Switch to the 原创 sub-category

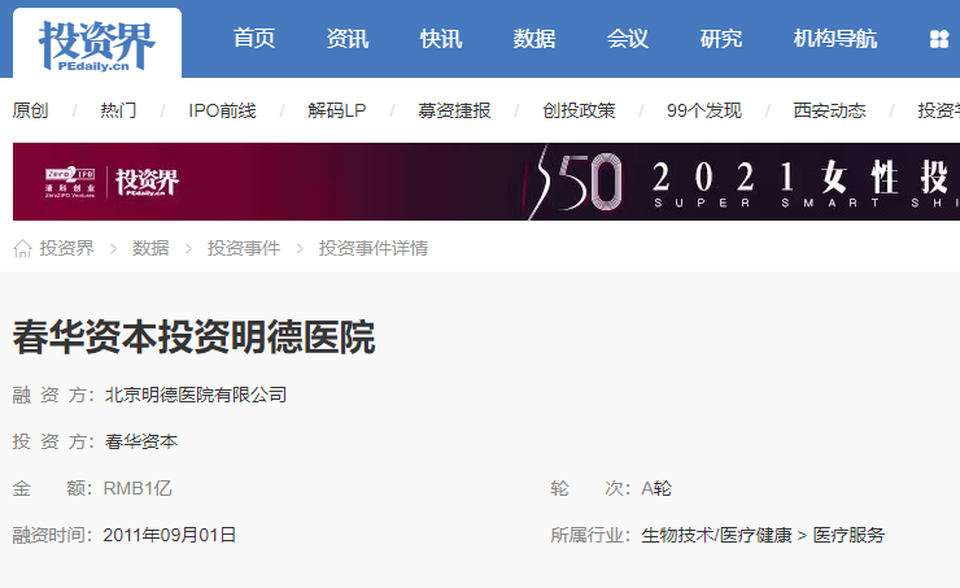tap(30, 111)
